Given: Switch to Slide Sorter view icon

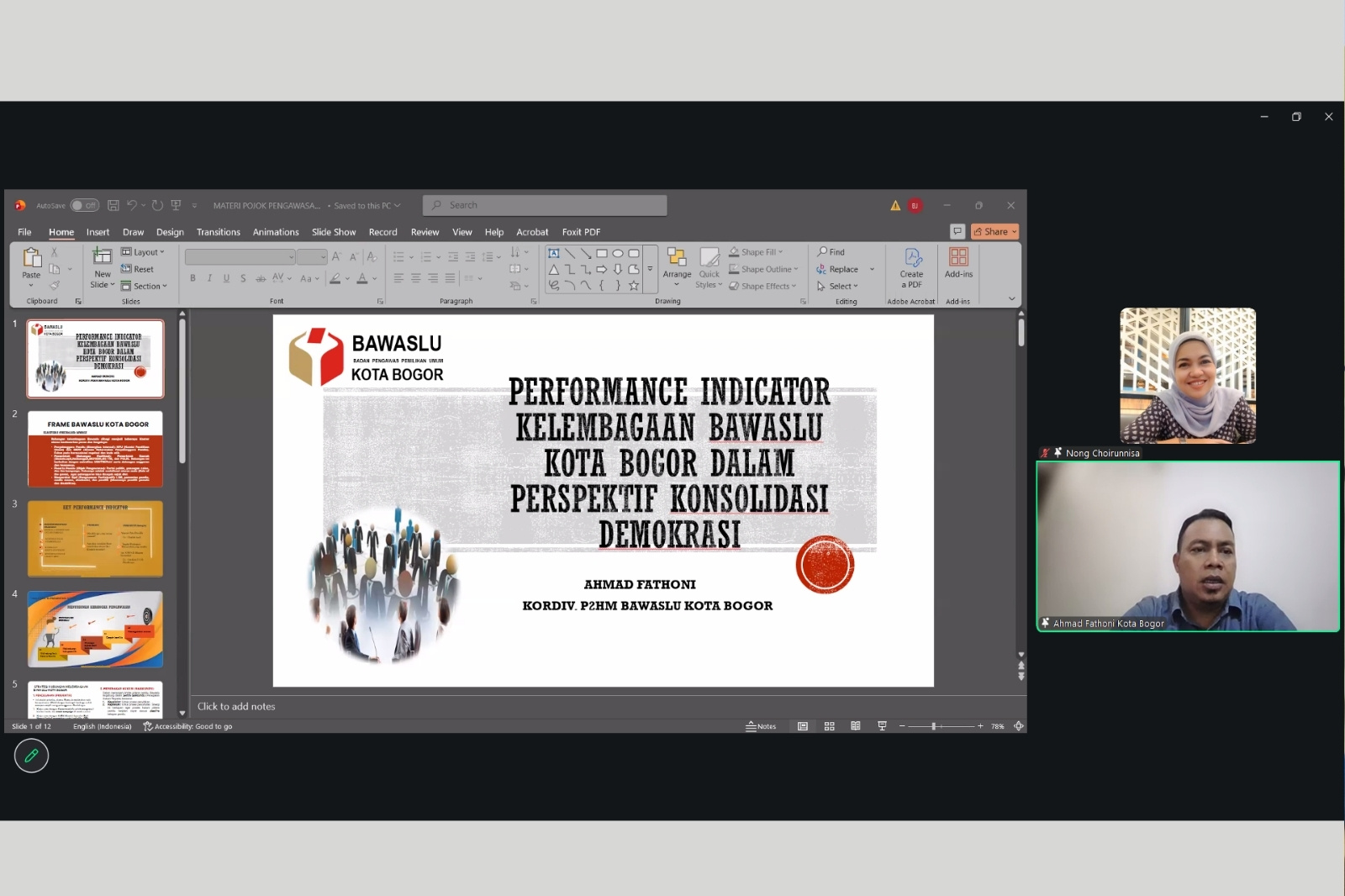Looking at the screenshot, I should 829,726.
